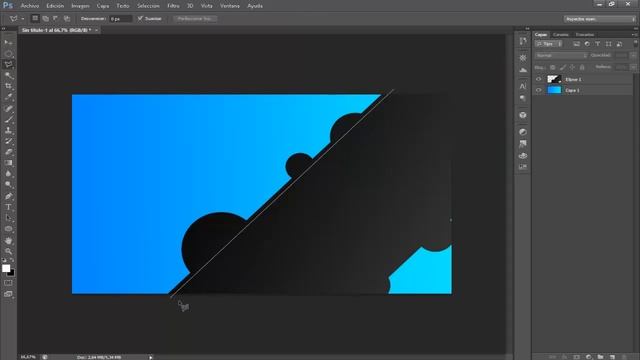Screen dimensions: 640x360
Task: Open the Imagen menu
Action: (x=80, y=6)
